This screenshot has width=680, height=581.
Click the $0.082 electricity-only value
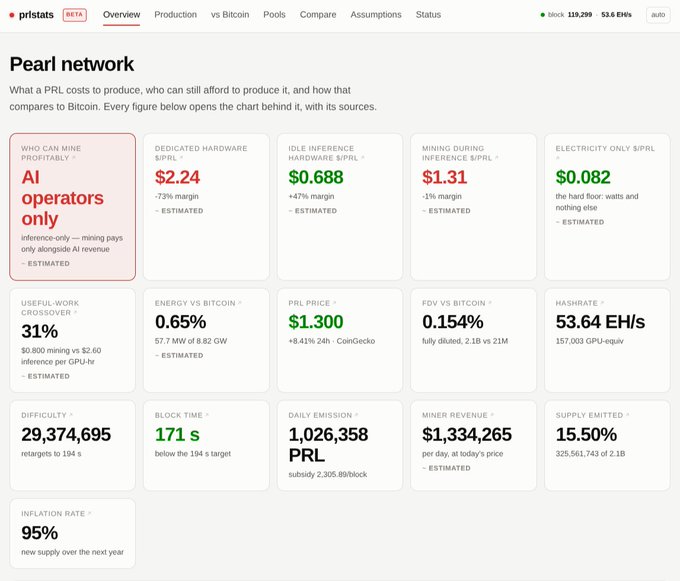583,177
